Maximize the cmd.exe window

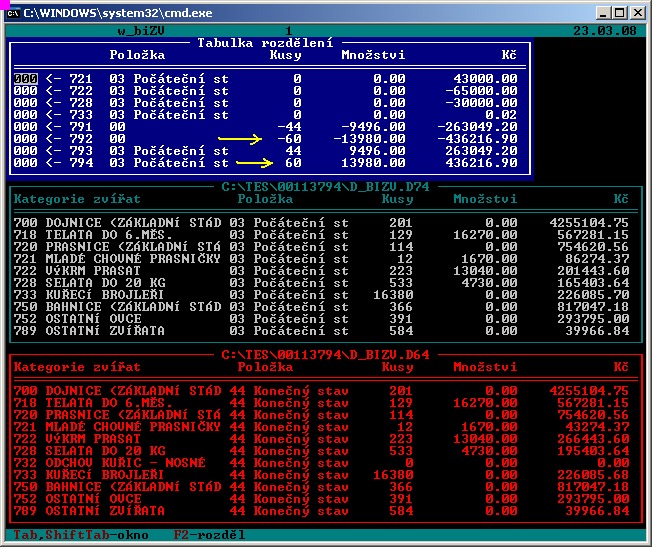click(620, 13)
